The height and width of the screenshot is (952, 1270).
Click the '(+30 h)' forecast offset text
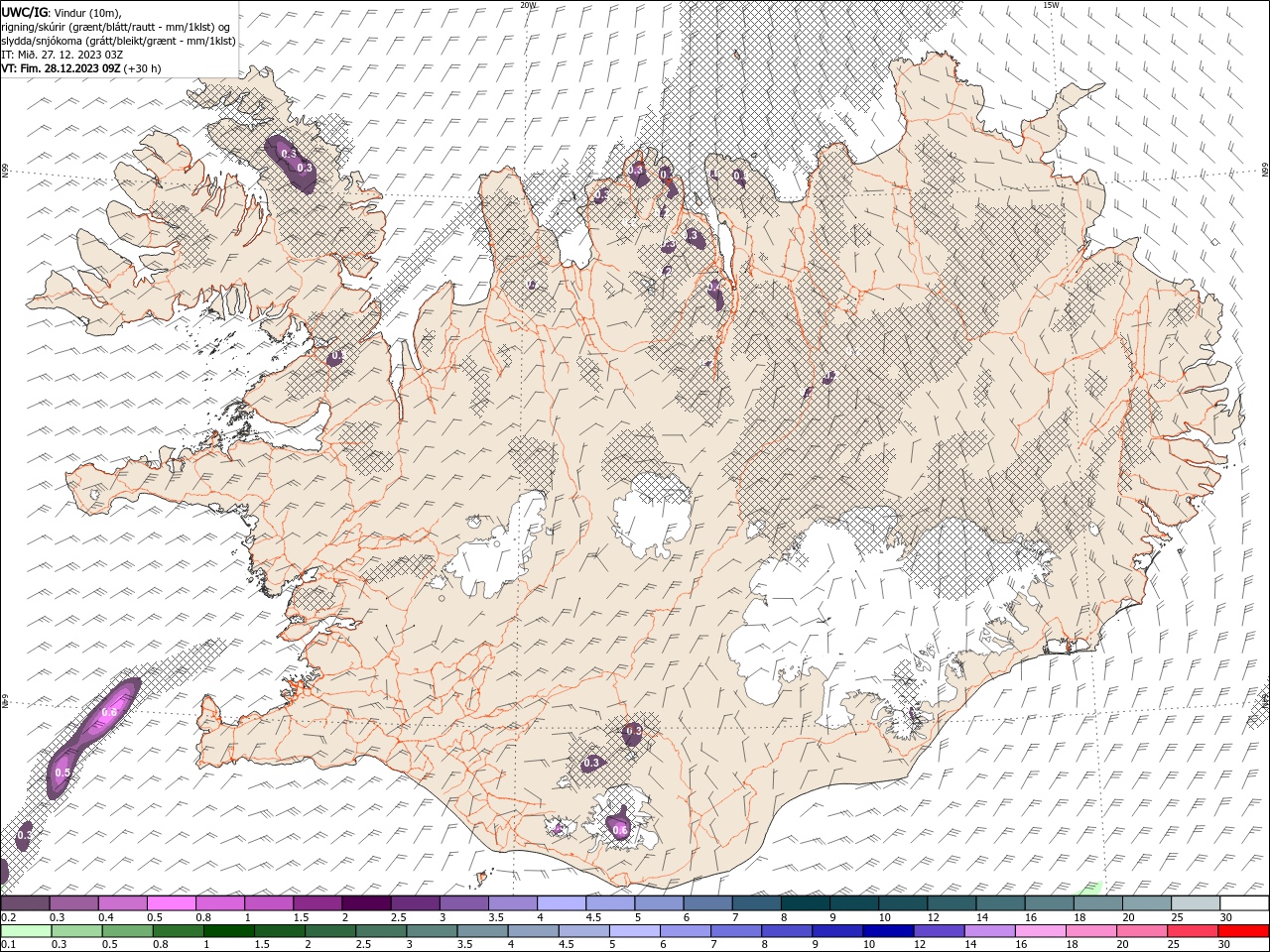(143, 68)
